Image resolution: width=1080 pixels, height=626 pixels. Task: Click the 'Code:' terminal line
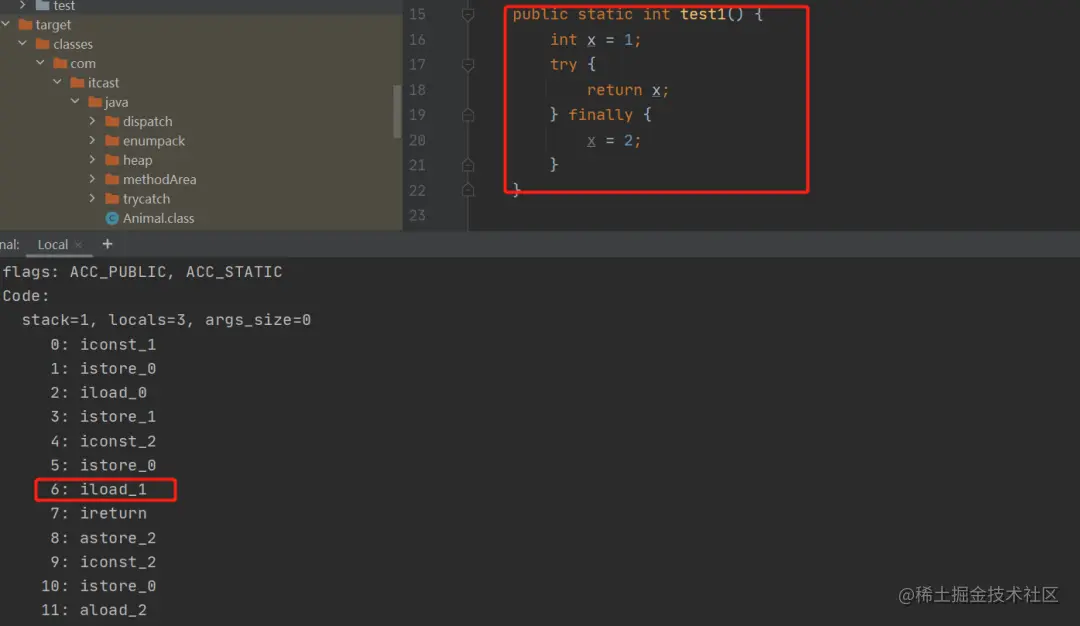coord(26,296)
